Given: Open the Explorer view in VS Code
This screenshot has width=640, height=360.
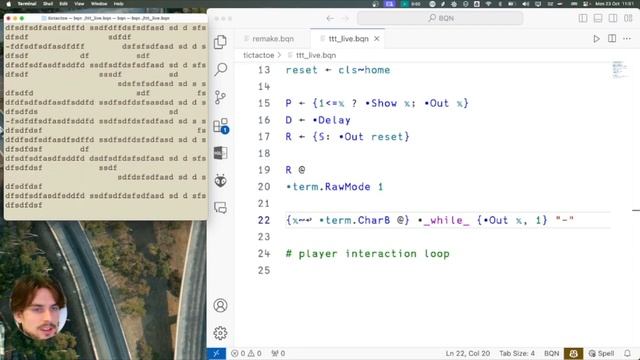Looking at the screenshot, I should (220, 42).
